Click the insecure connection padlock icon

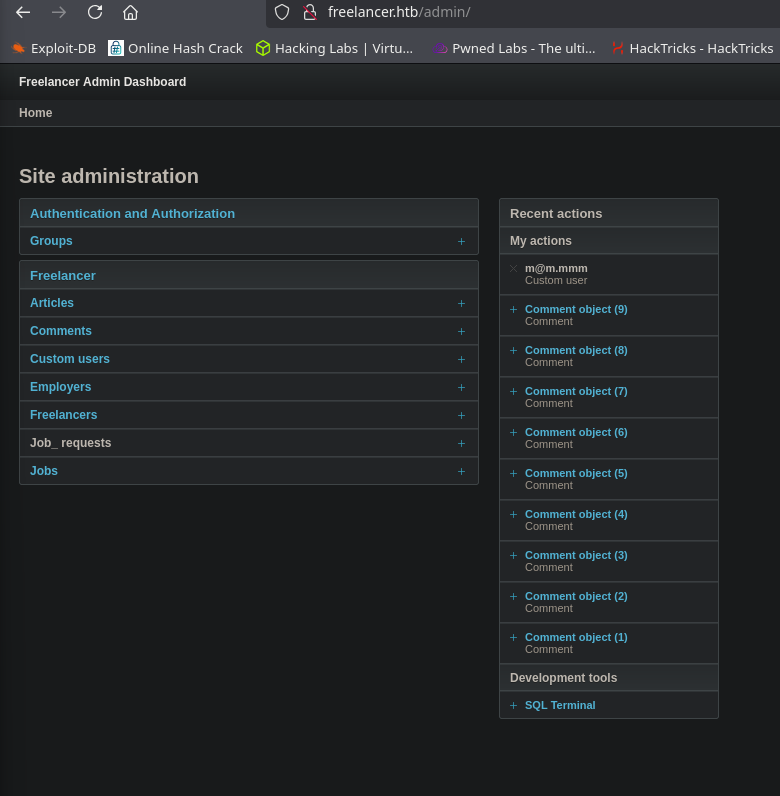coord(309,12)
